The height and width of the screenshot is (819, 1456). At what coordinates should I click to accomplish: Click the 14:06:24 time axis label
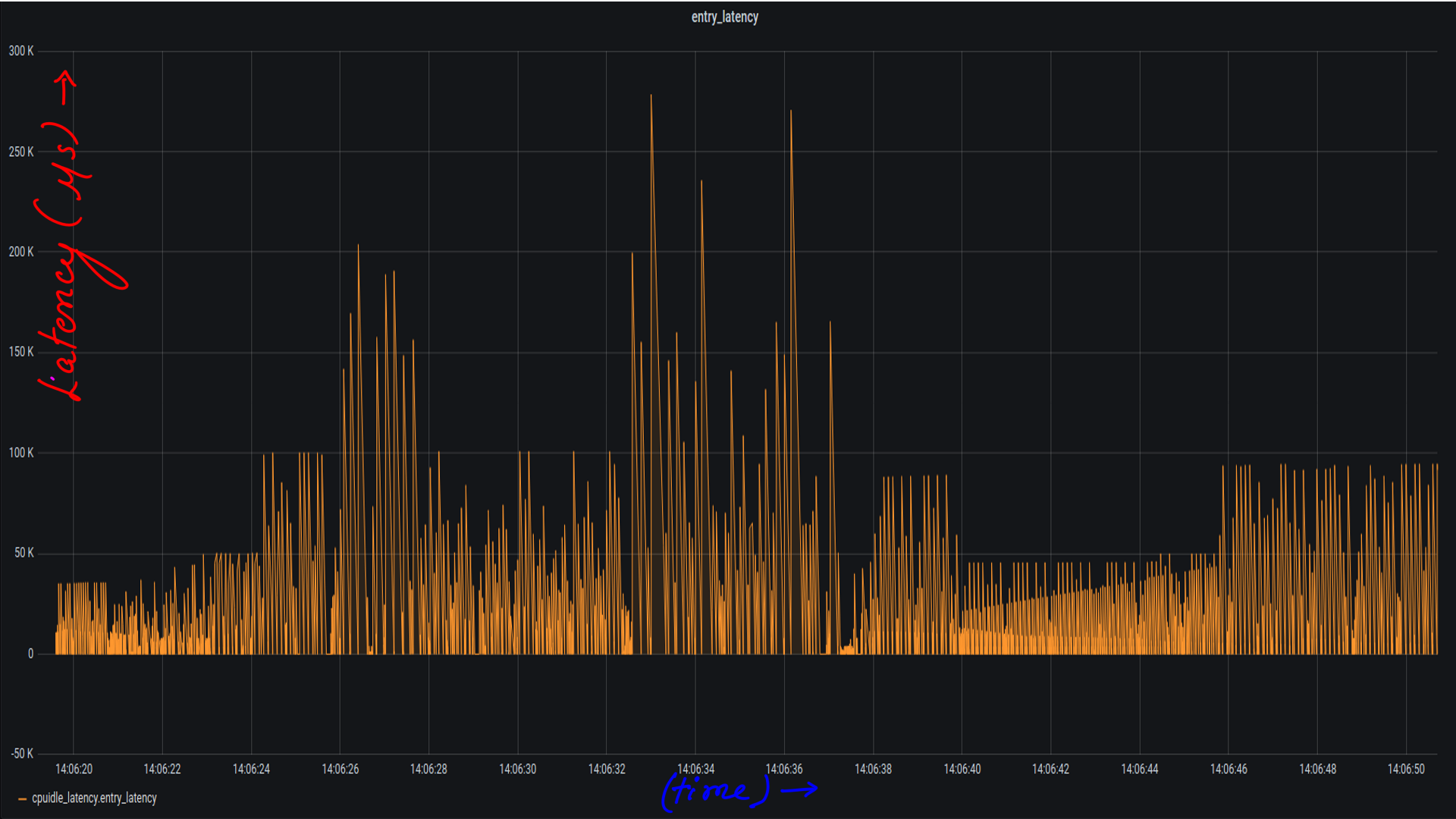click(251, 769)
